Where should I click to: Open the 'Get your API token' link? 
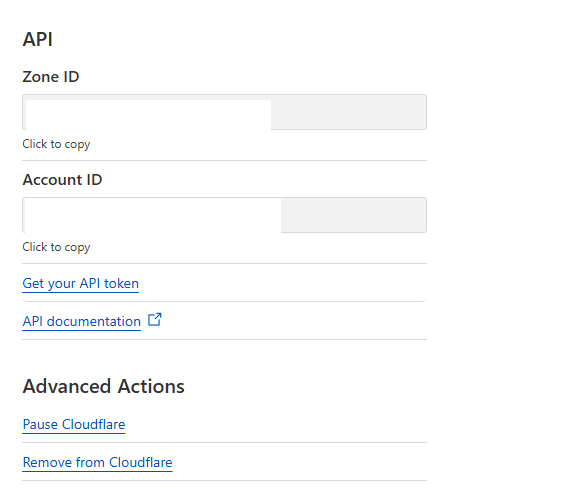point(81,283)
